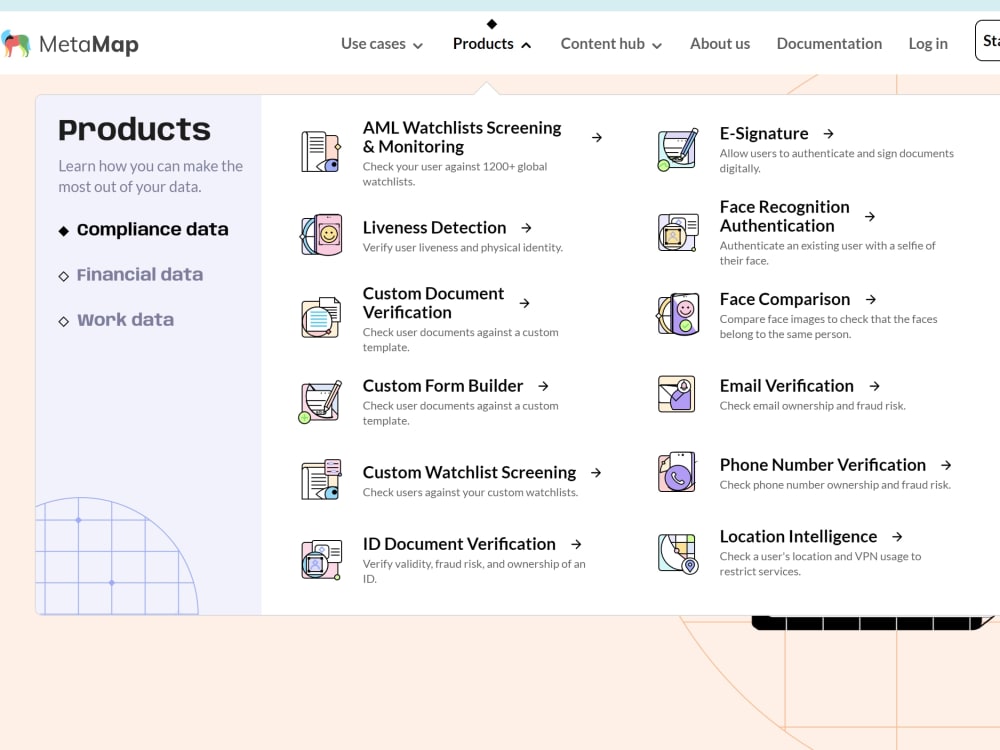
Task: Open Custom Document Verification title link
Action: 434,303
